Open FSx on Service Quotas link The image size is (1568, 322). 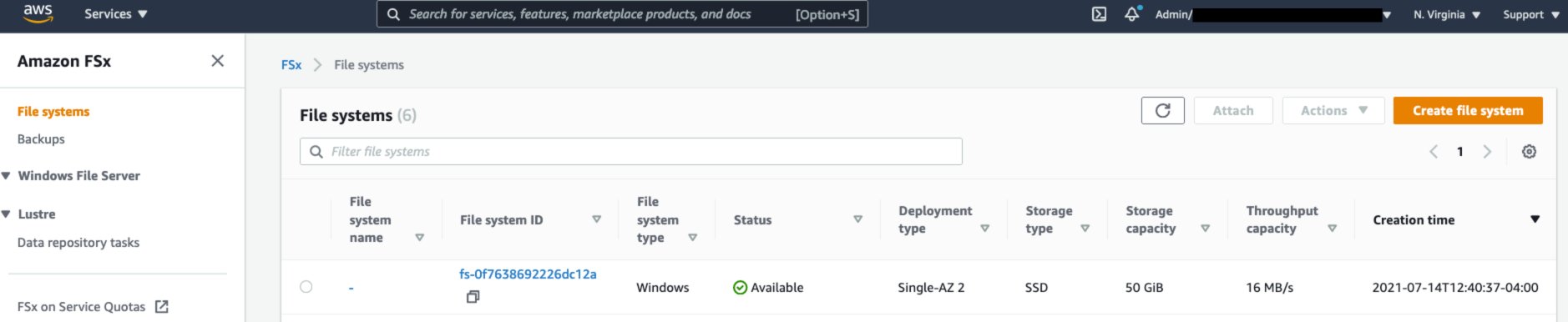click(81, 307)
